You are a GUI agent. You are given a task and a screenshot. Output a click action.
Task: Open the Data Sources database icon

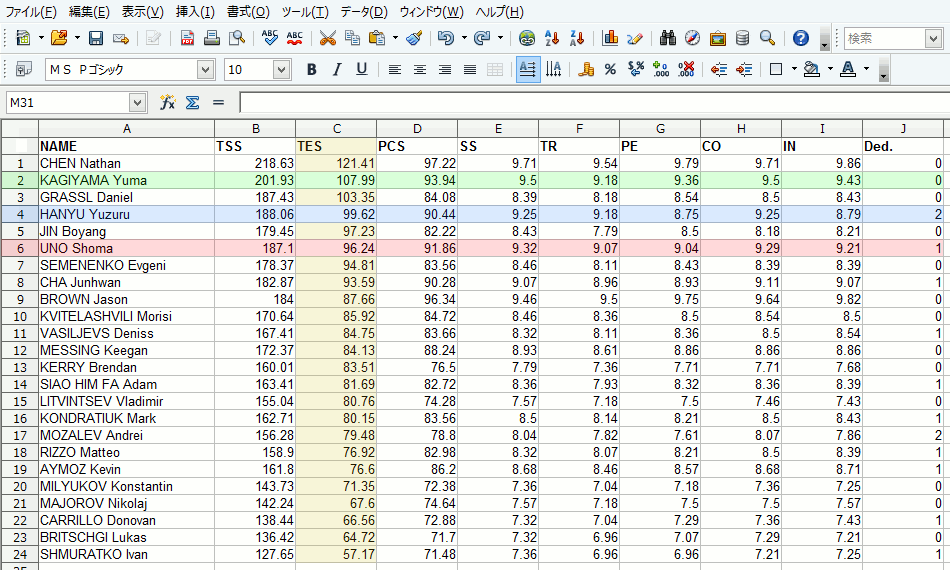pyautogui.click(x=742, y=38)
